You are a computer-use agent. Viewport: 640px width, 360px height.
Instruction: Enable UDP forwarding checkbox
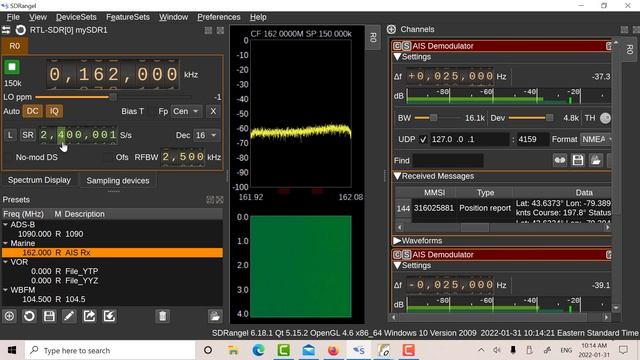click(423, 140)
